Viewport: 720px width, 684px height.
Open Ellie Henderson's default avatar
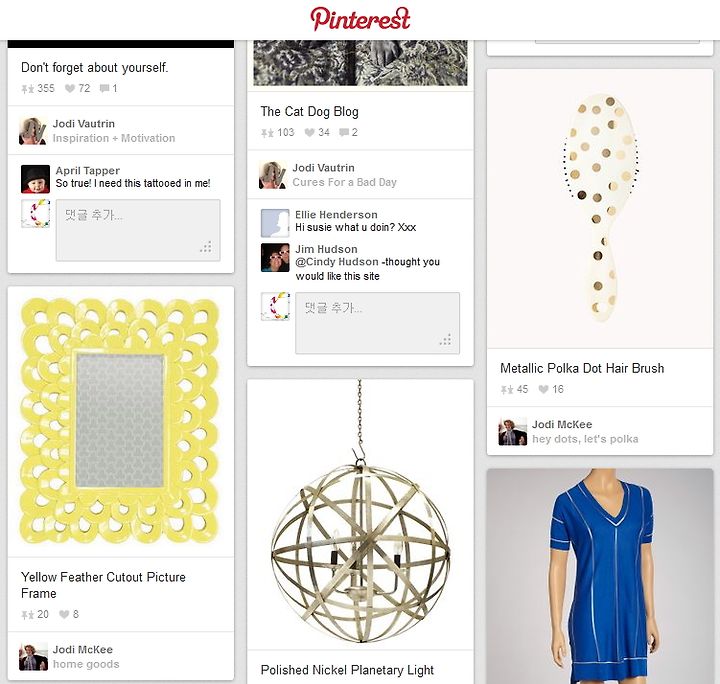(275, 223)
